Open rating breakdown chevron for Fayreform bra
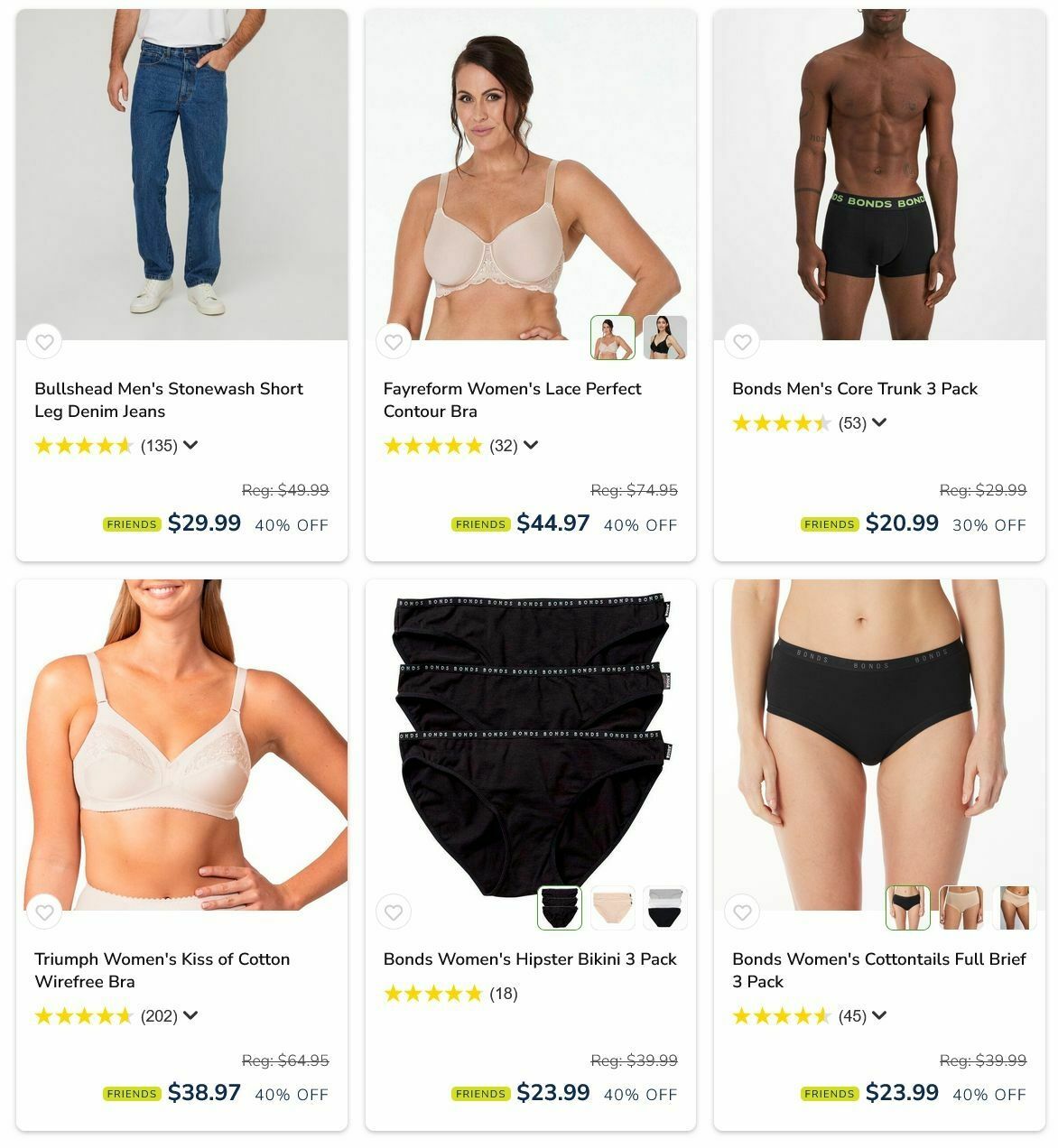This screenshot has width=1058, height=1148. pyautogui.click(x=531, y=445)
